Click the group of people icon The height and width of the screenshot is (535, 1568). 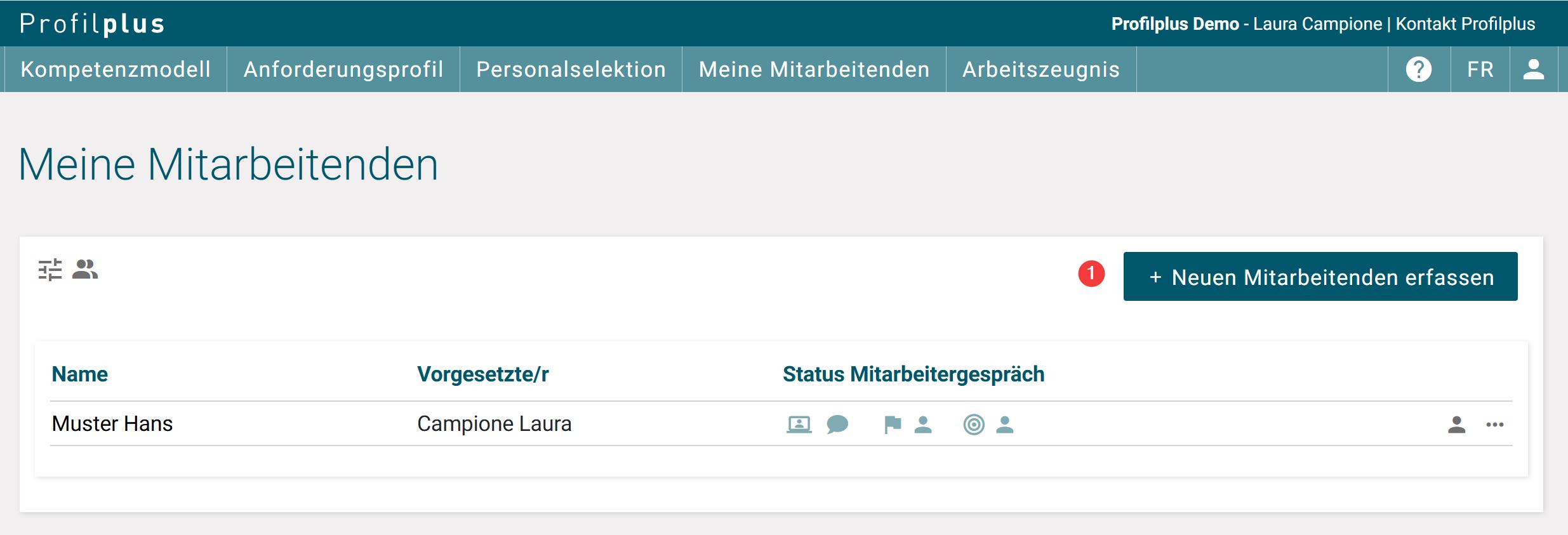[x=85, y=270]
